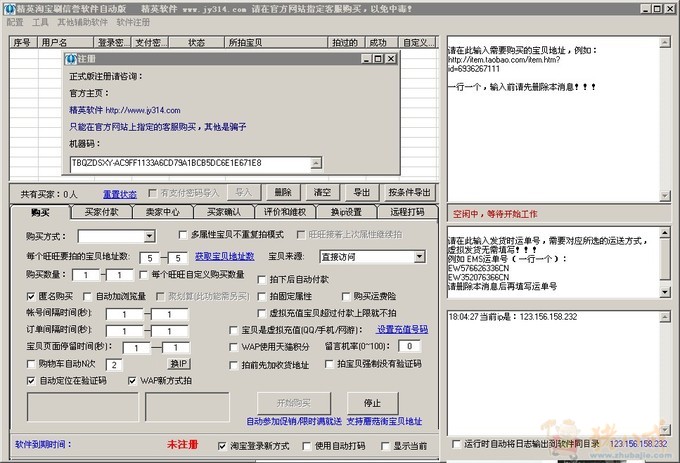Click the 换IP button
Screen dimensions: 680x463
pyautogui.click(x=178, y=364)
